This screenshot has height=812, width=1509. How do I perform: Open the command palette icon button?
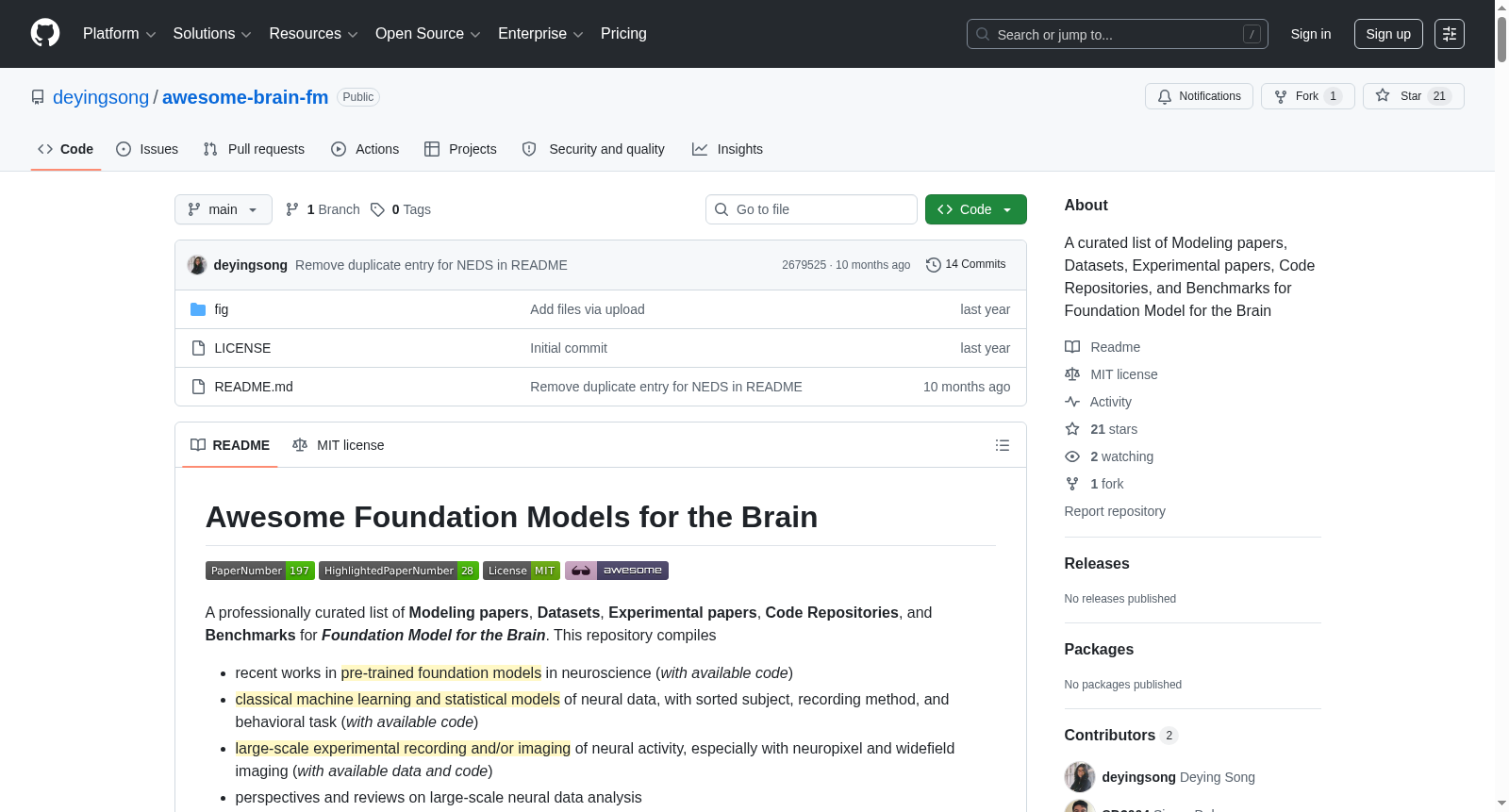point(1450,34)
